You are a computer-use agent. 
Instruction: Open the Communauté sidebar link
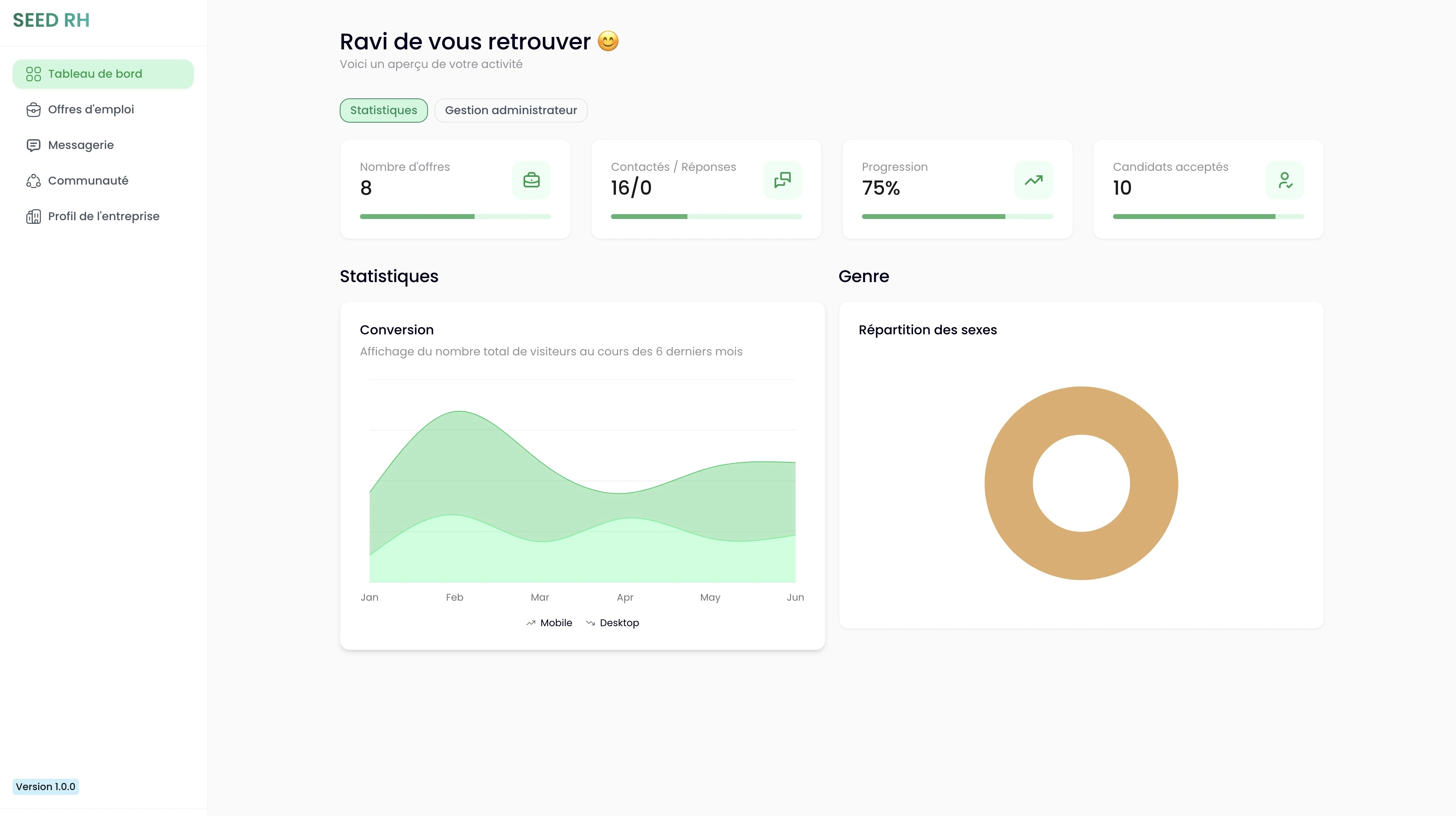pos(88,181)
